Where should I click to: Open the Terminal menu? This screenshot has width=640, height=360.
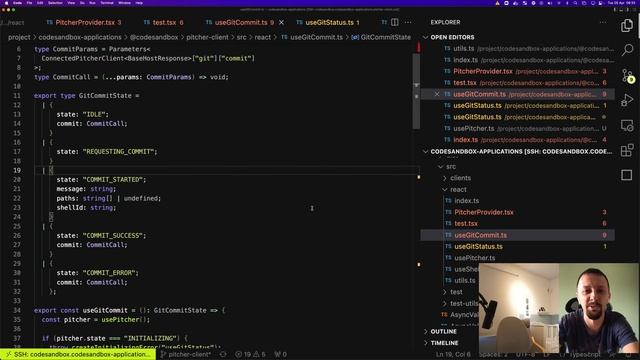pyautogui.click(x=107, y=3)
